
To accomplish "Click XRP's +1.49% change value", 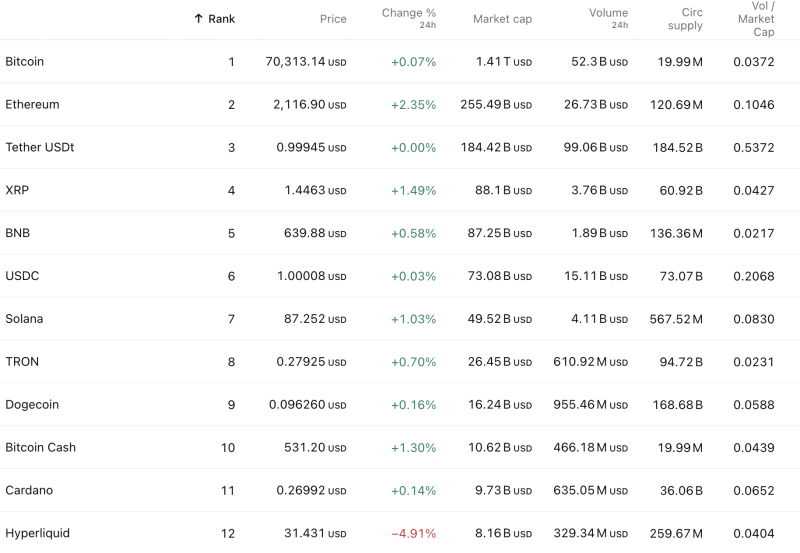I will click(413, 190).
